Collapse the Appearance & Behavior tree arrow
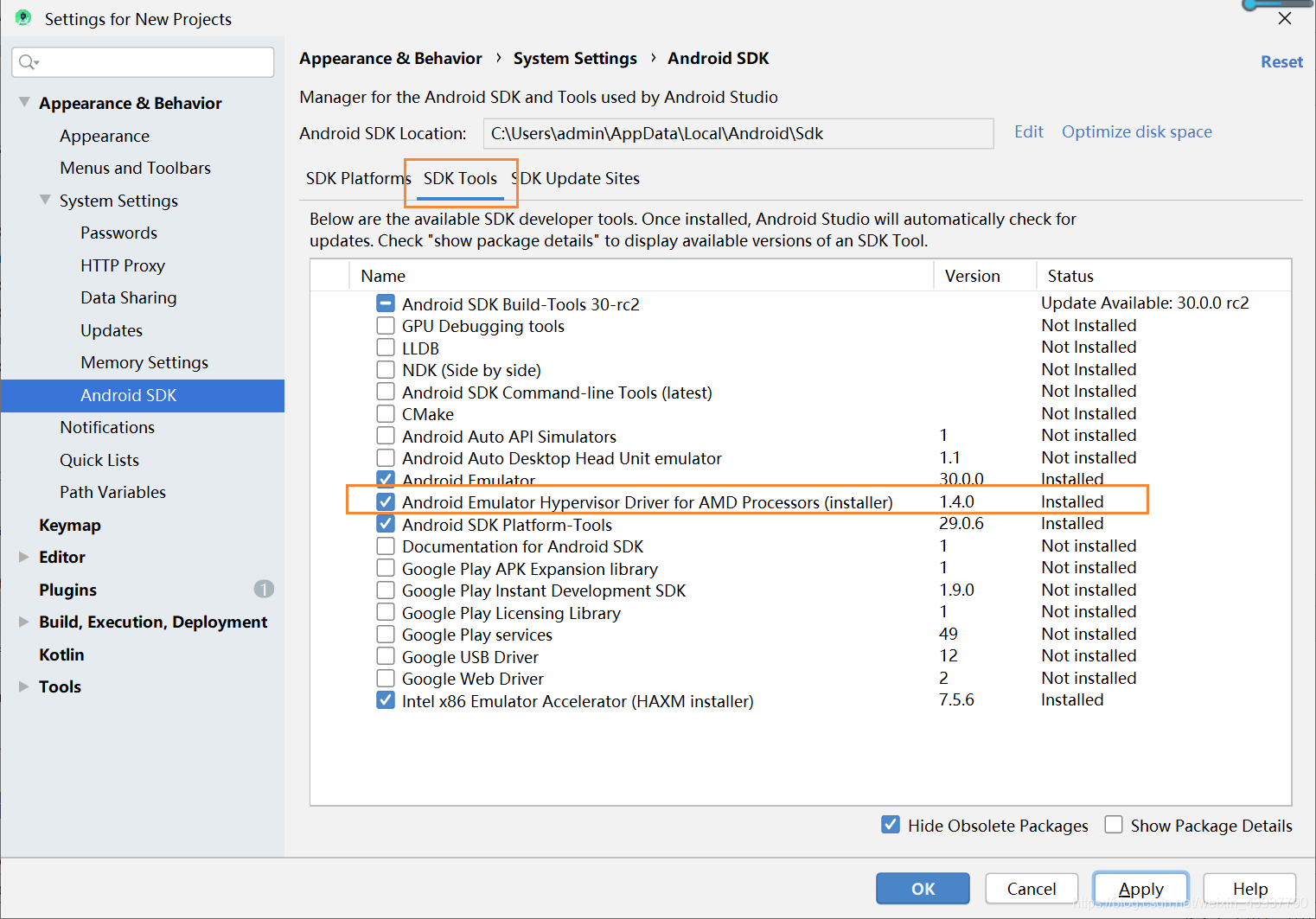This screenshot has height=919, width=1316. click(24, 102)
